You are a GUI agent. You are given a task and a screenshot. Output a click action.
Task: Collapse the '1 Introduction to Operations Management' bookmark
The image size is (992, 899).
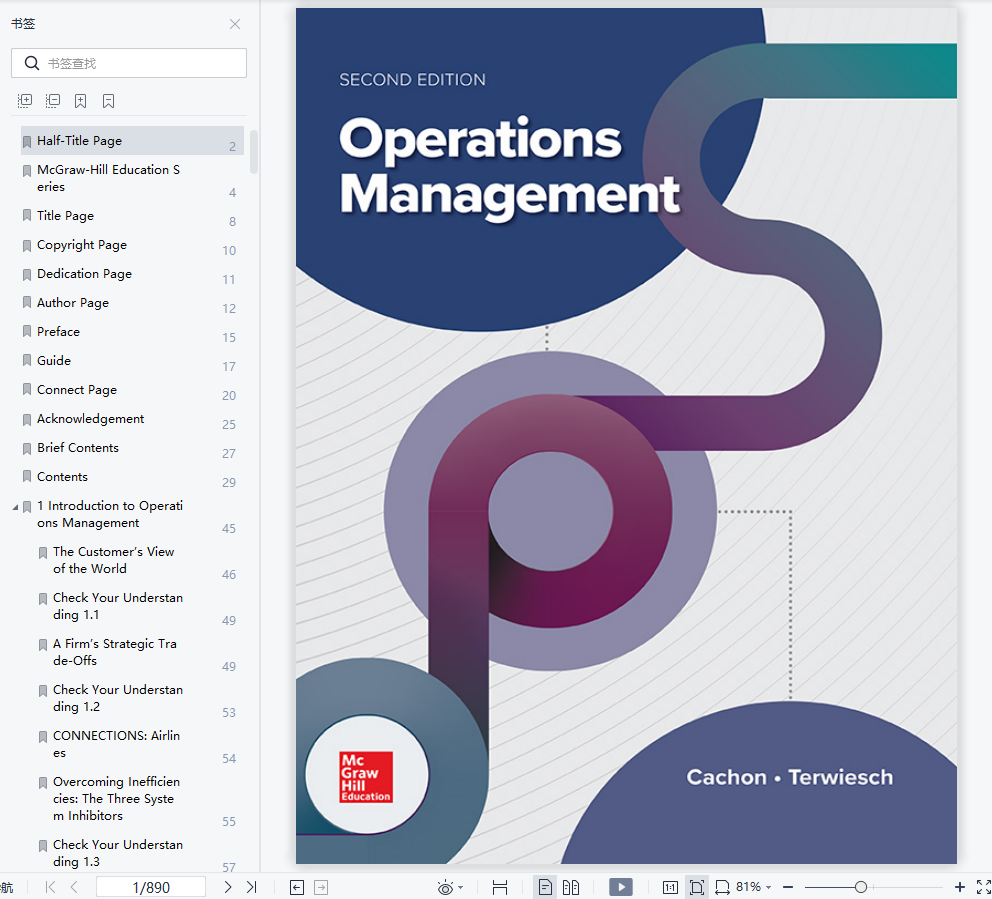(x=15, y=507)
